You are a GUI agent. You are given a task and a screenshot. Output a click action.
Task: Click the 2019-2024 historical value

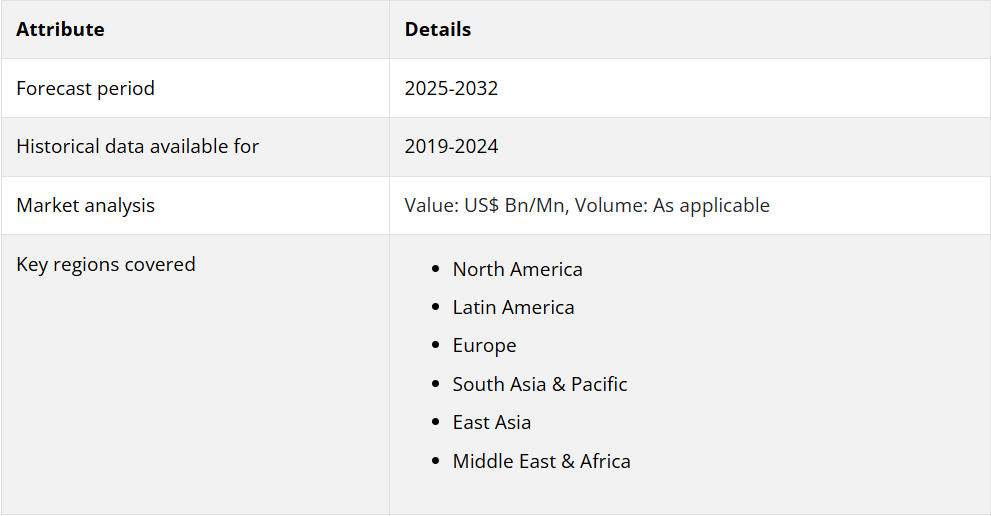451,147
